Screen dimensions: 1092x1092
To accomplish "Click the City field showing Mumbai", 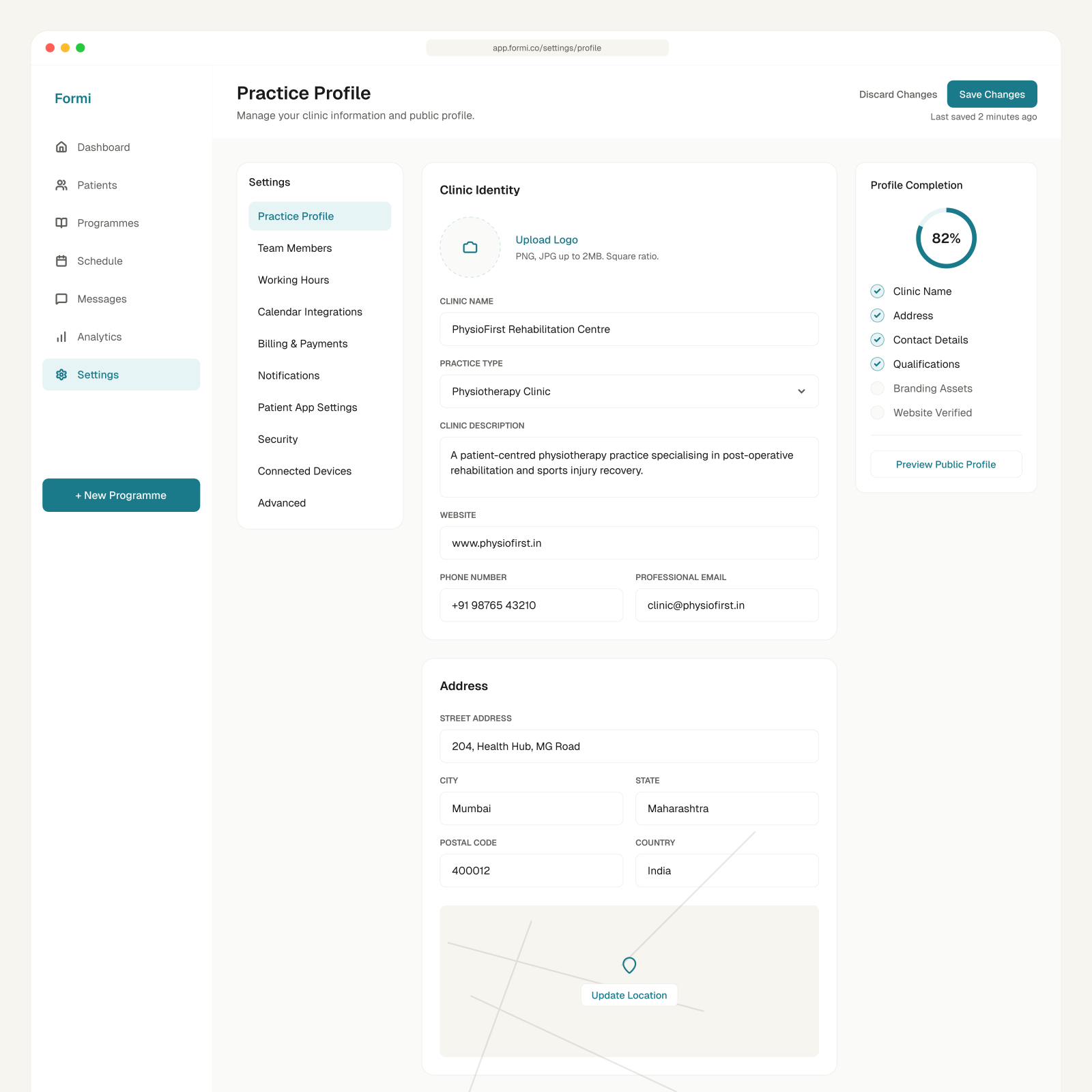I will coord(531,808).
